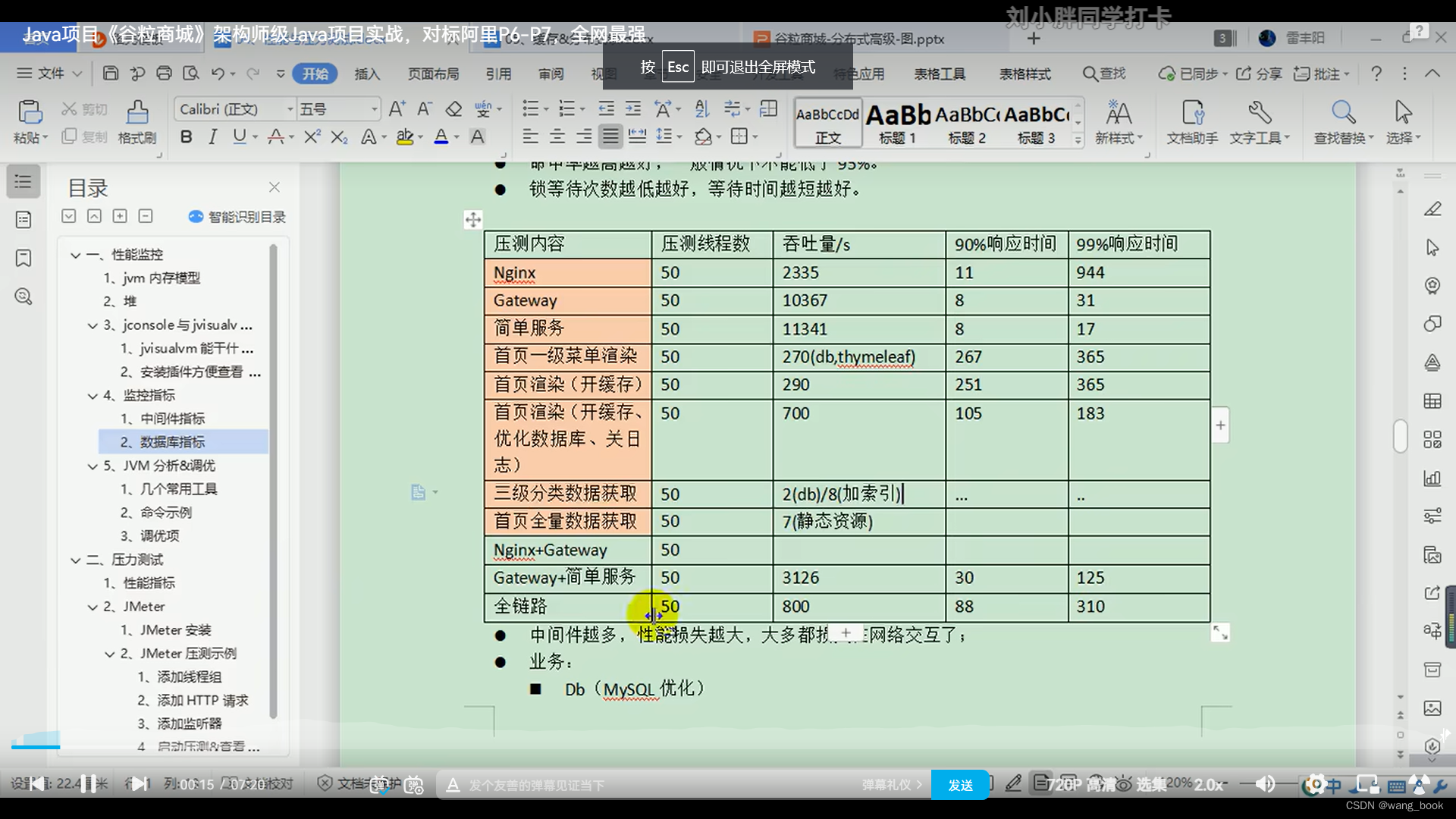Screen dimensions: 1456x819
Task: Switch to the 审阅 ribbon tab
Action: coord(551,74)
